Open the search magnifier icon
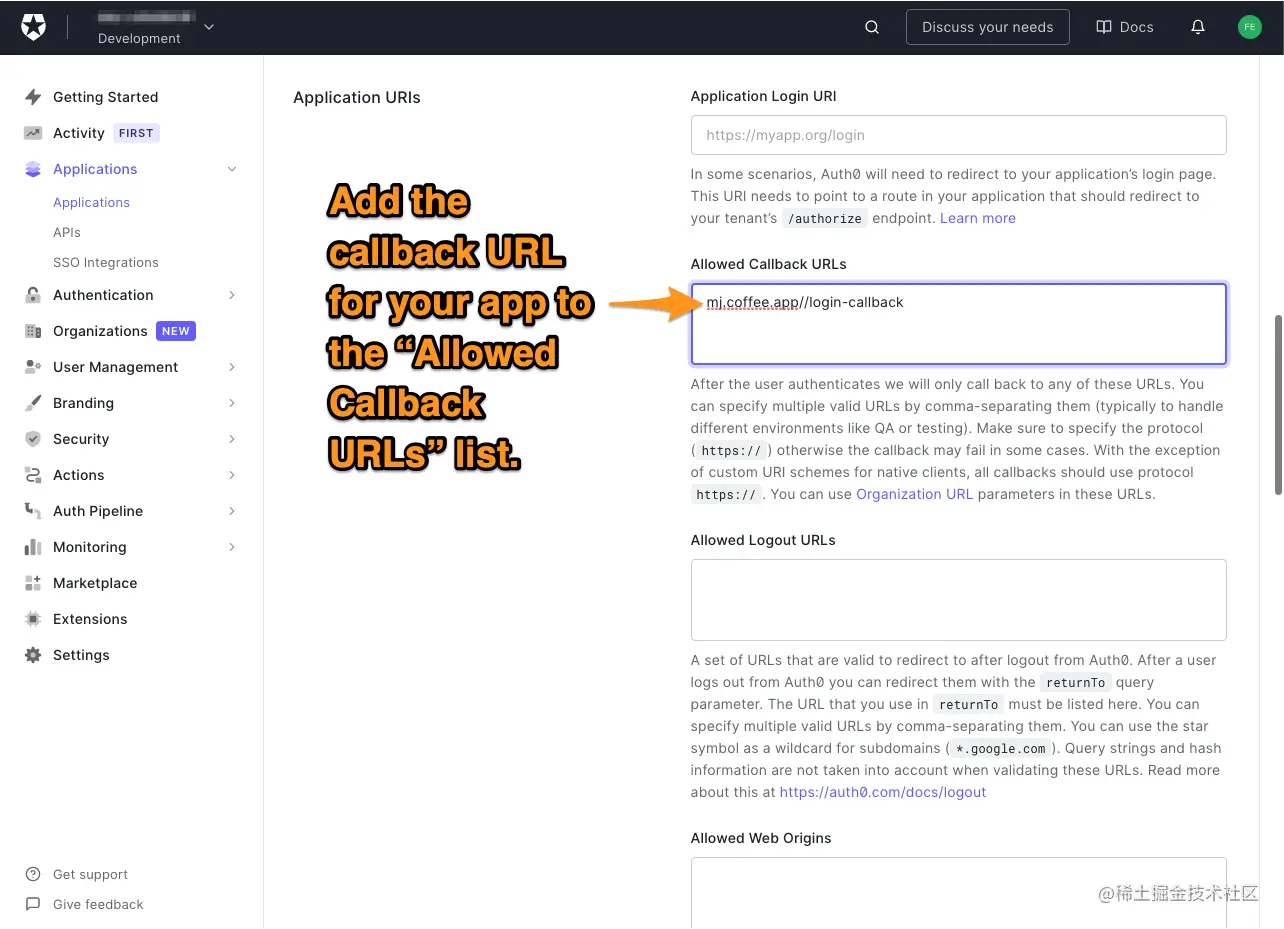 [872, 27]
